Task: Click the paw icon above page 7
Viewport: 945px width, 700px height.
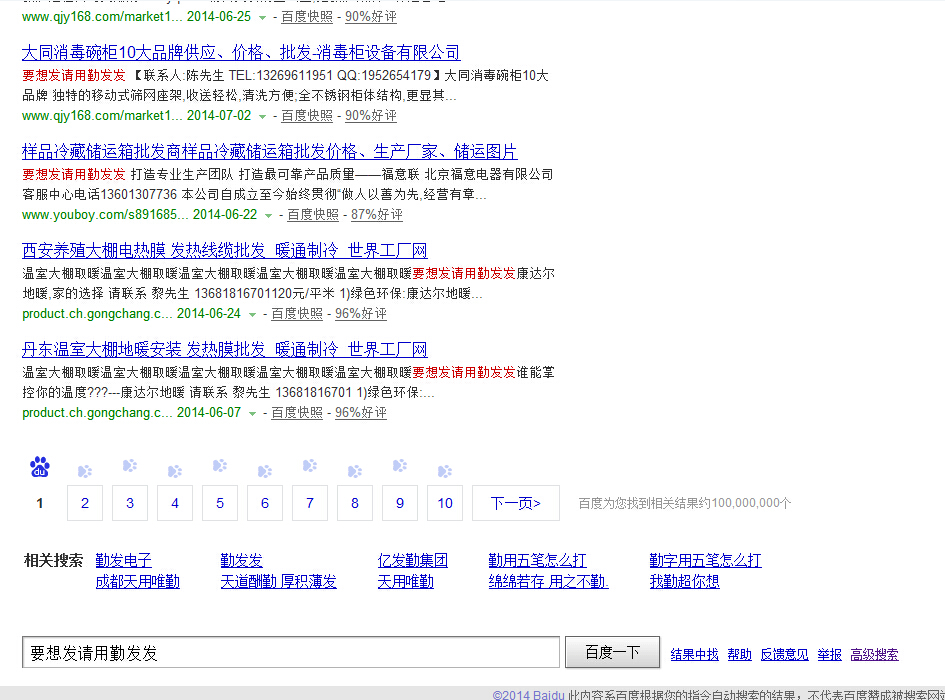Action: tap(310, 465)
